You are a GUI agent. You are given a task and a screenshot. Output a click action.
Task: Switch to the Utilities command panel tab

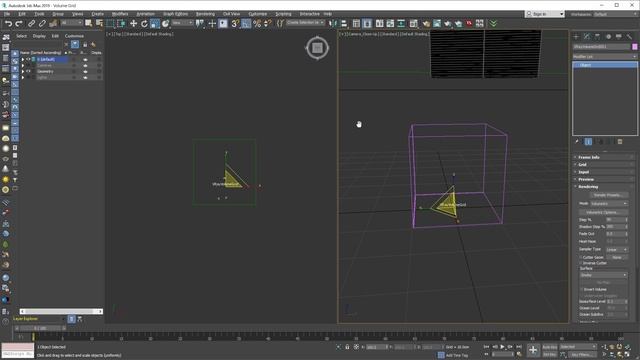coord(629,37)
